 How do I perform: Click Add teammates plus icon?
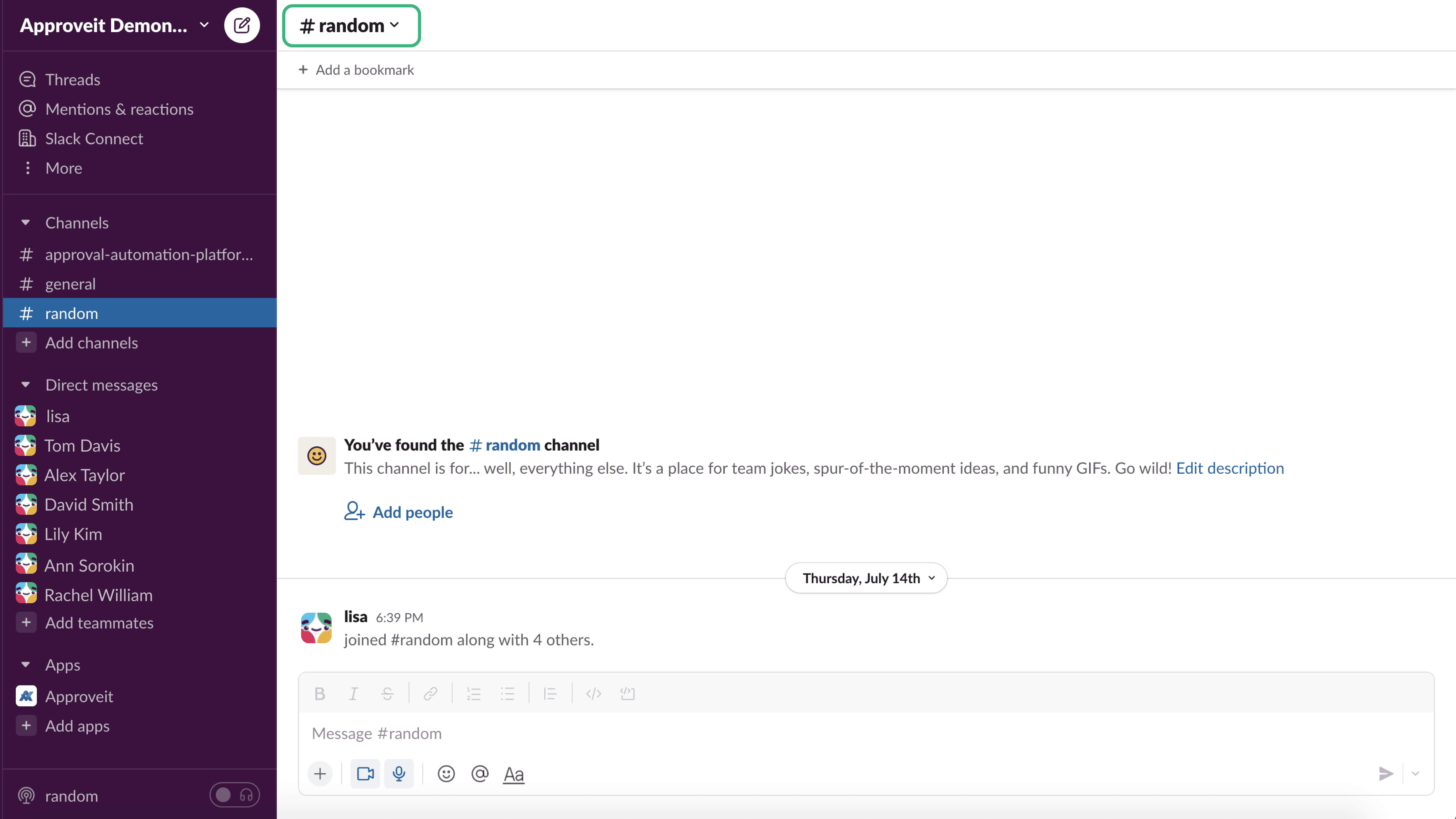point(26,622)
